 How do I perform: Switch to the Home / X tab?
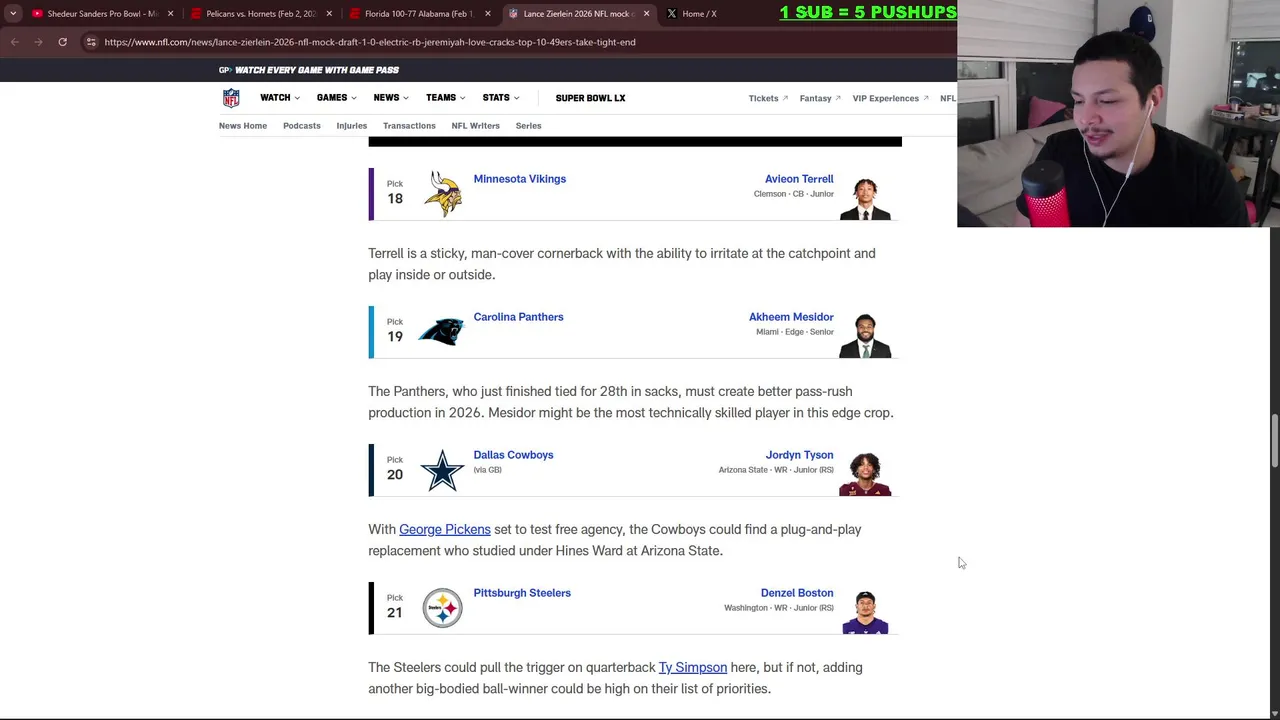(699, 14)
